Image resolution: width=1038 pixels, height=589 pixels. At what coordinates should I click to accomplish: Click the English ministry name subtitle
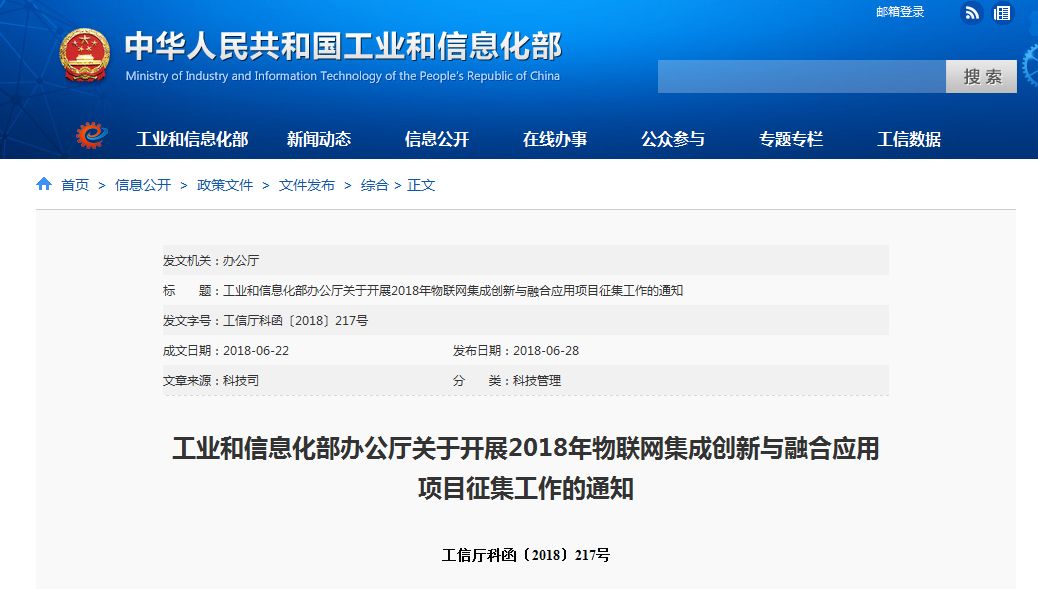[x=343, y=76]
